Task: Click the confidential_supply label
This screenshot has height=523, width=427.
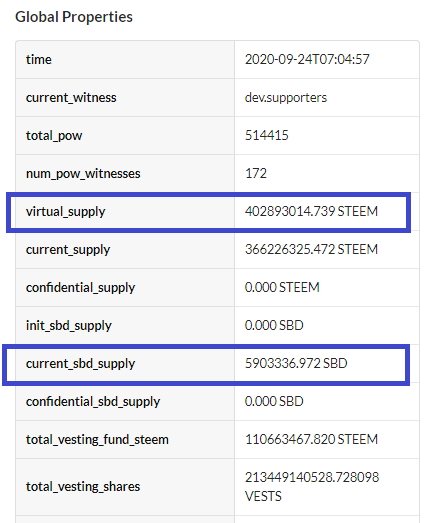Action: tap(80, 288)
